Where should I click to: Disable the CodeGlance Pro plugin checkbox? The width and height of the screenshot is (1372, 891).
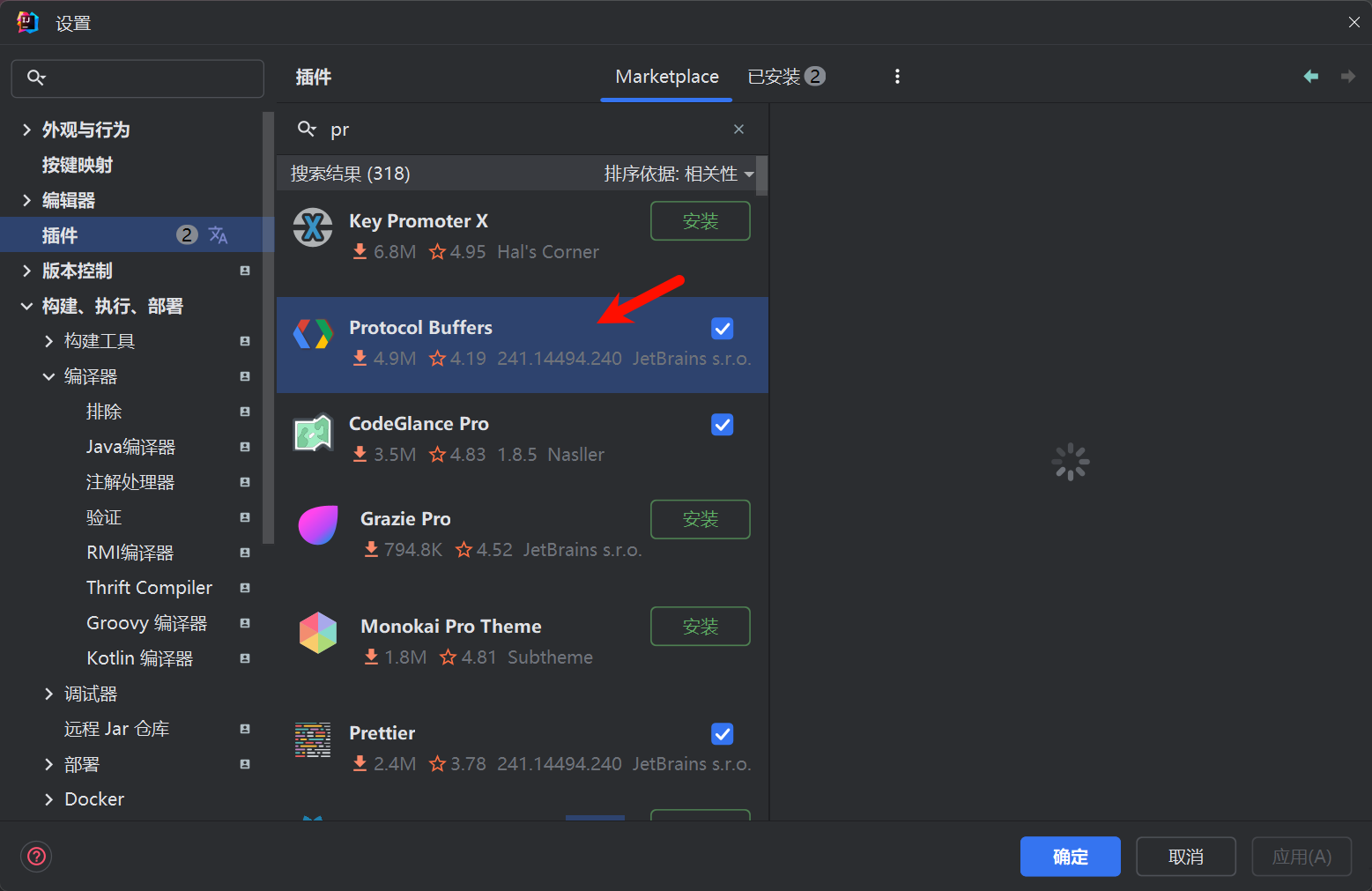tap(722, 425)
